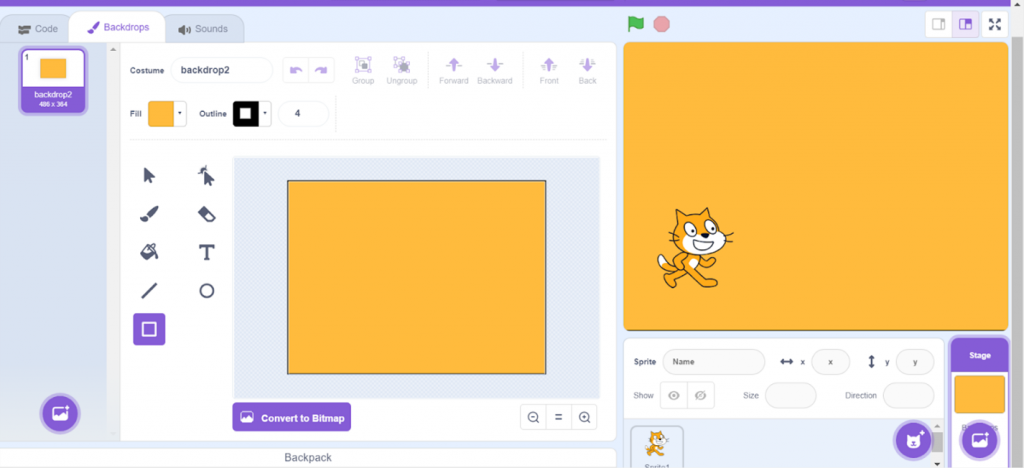Image resolution: width=1024 pixels, height=468 pixels.
Task: Switch to the Code tab
Action: pos(38,29)
